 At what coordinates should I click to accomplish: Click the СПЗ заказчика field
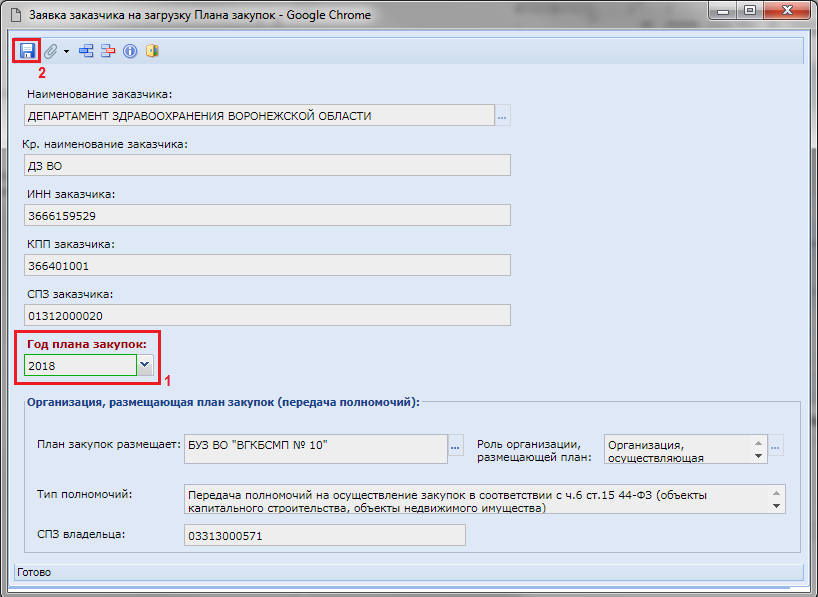(266, 315)
